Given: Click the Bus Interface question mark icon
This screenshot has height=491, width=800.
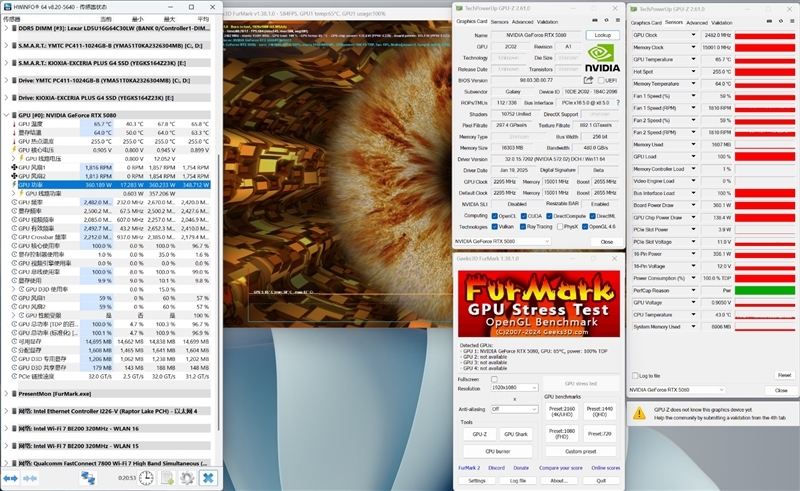Looking at the screenshot, I should click(616, 102).
